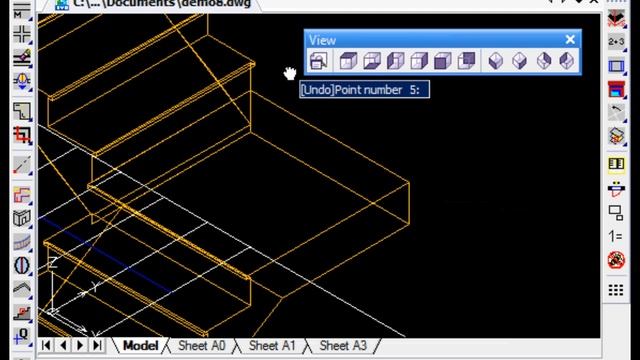Click the red prohibited circle icon
This screenshot has width=640, height=360.
tap(616, 260)
